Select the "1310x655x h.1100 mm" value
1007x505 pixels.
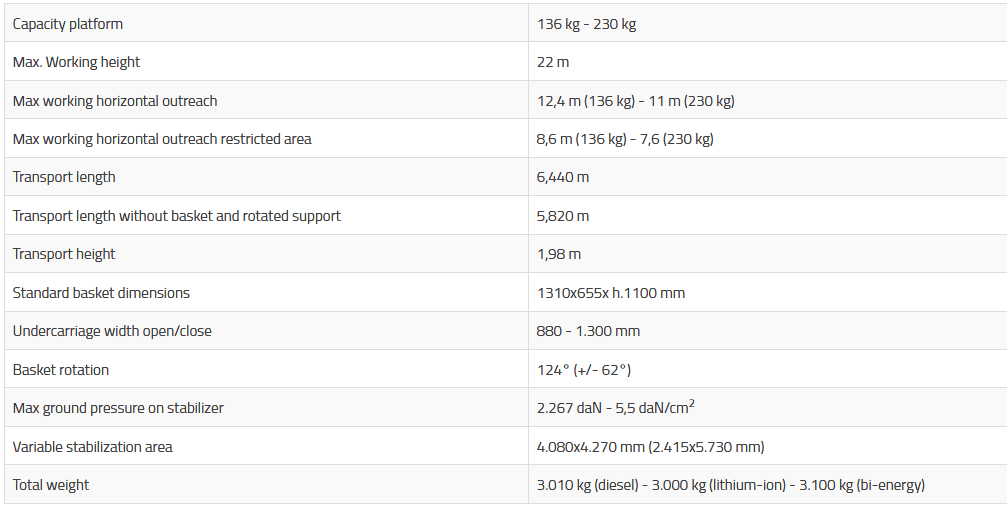[x=611, y=293]
